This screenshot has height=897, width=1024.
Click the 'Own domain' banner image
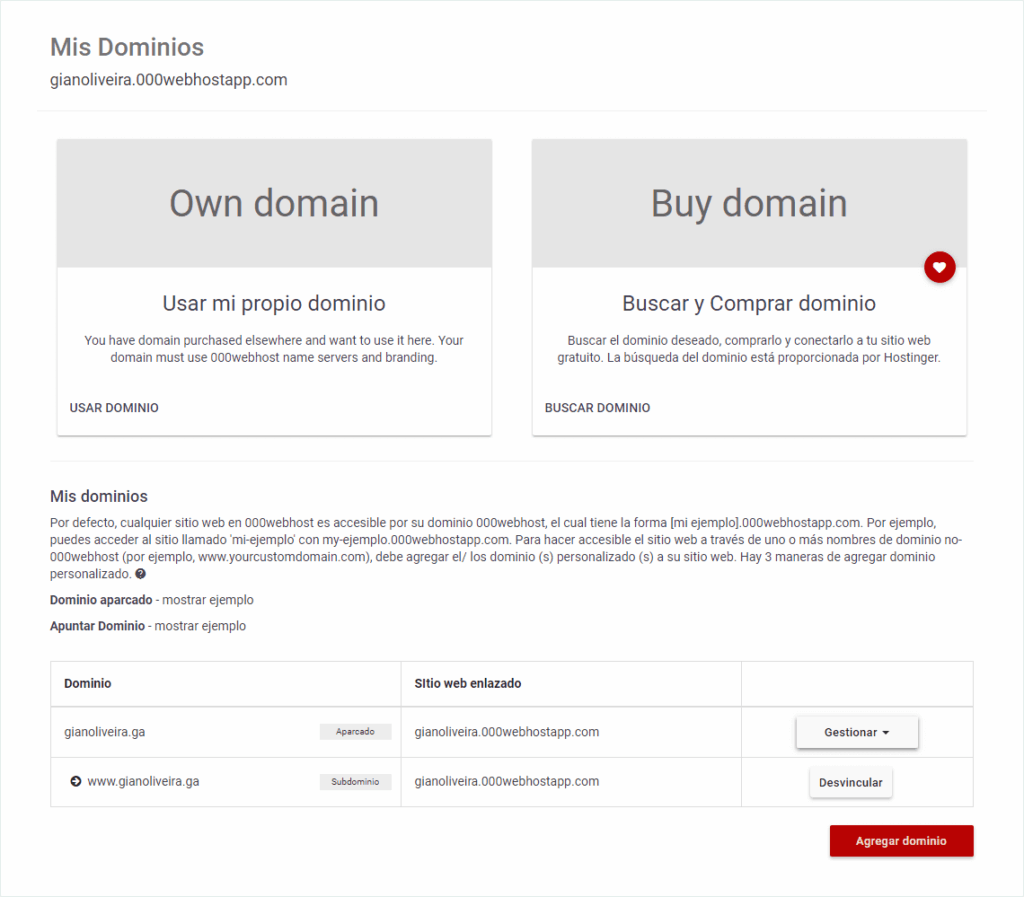tap(274, 203)
